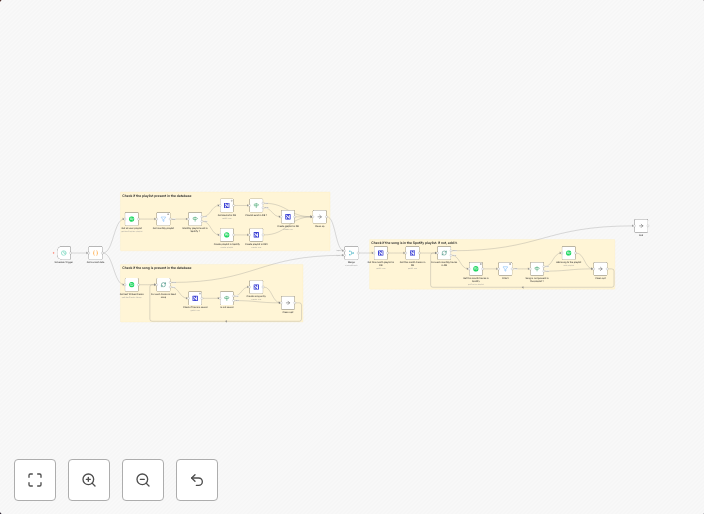Select the loop node in the Spotify playlist group
This screenshot has width=704, height=514.
(x=444, y=253)
